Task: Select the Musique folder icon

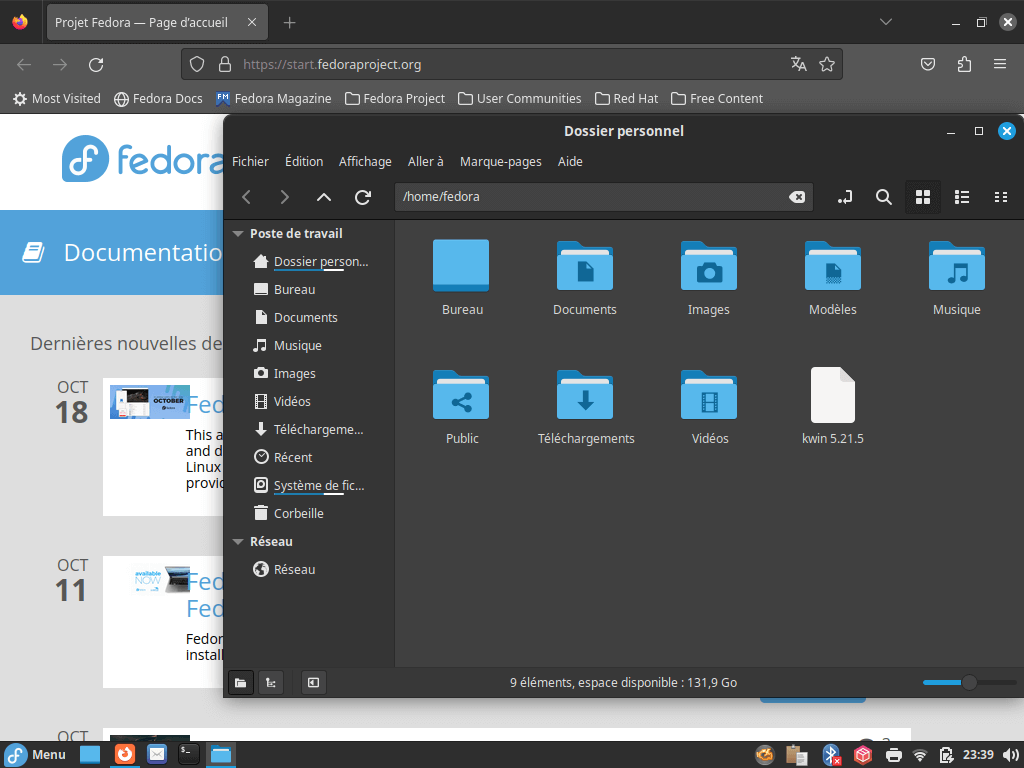Action: pyautogui.click(x=957, y=265)
